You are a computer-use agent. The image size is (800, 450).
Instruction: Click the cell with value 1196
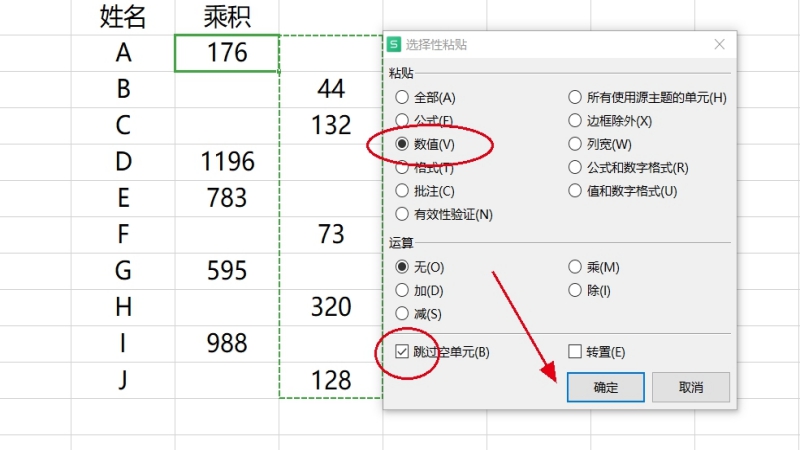click(x=227, y=162)
